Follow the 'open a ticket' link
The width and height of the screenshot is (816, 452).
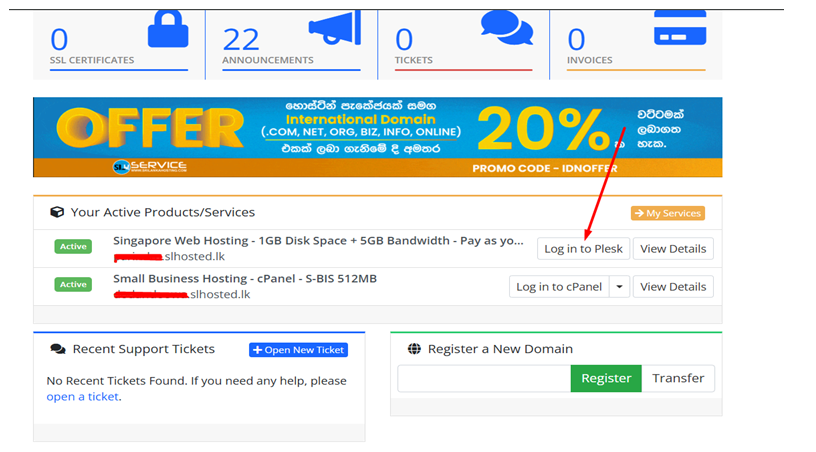82,396
